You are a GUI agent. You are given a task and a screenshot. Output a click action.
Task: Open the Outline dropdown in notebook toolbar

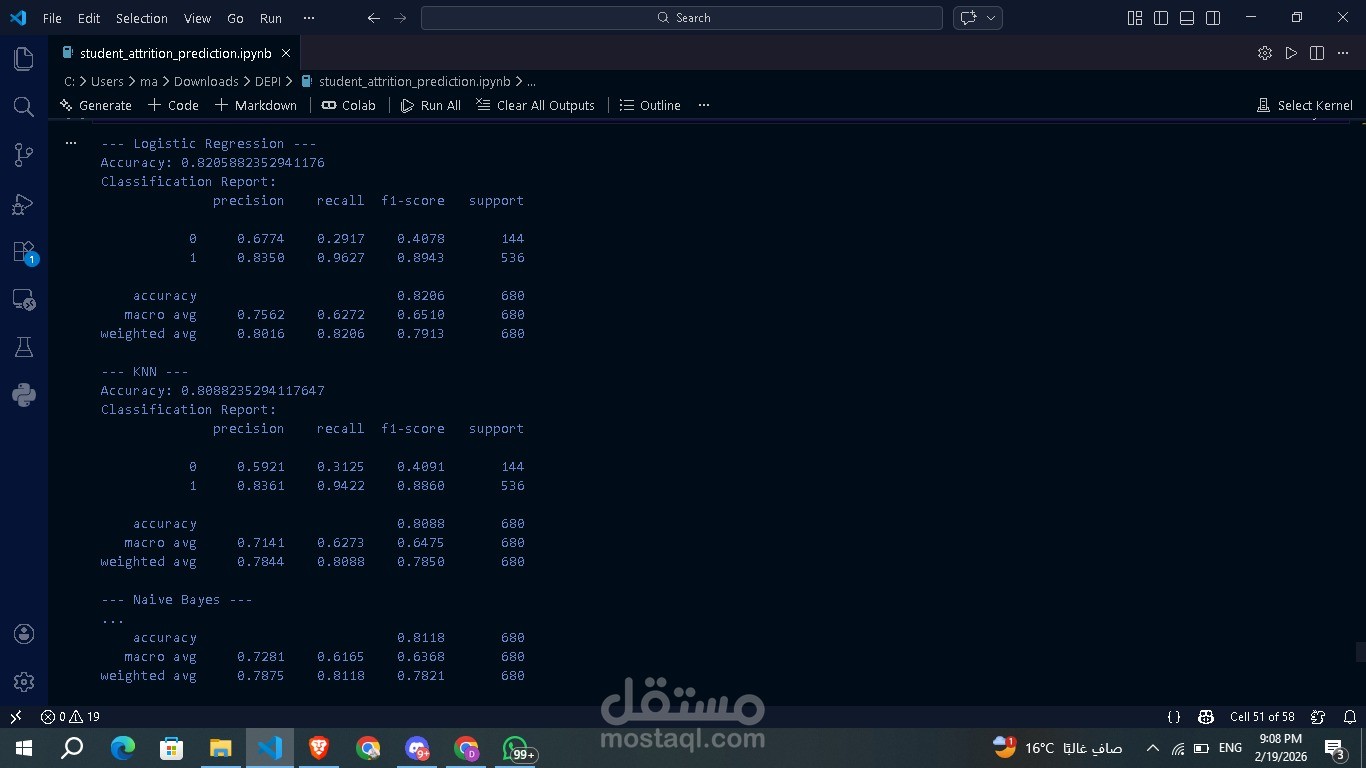coord(650,105)
